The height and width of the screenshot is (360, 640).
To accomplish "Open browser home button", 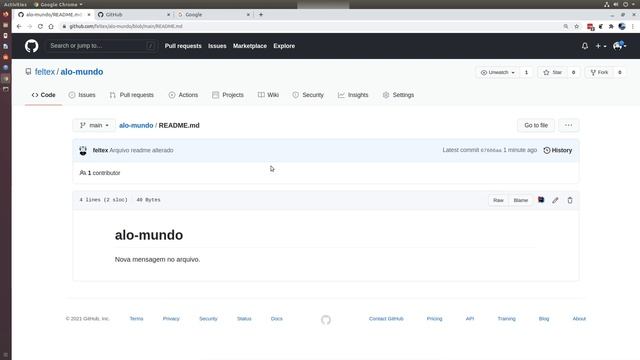I will click(51, 26).
